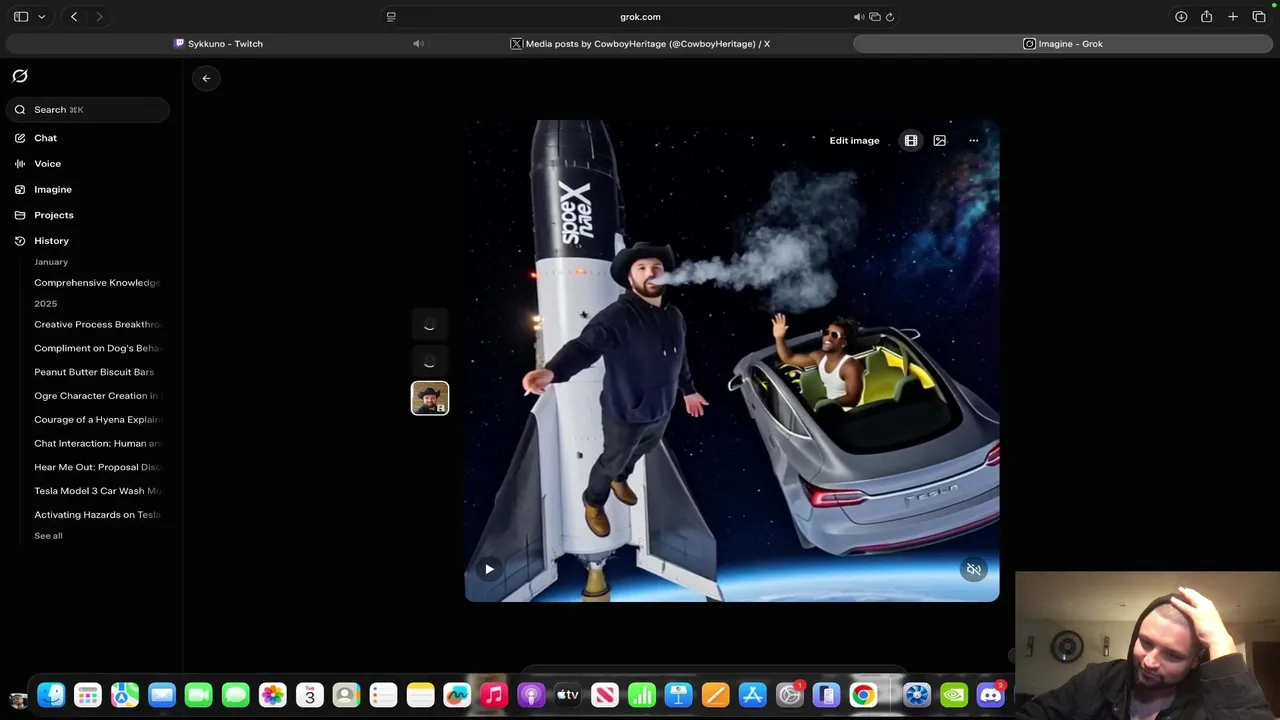
Task: Select the Imagine - Grok tab
Action: (x=1062, y=44)
